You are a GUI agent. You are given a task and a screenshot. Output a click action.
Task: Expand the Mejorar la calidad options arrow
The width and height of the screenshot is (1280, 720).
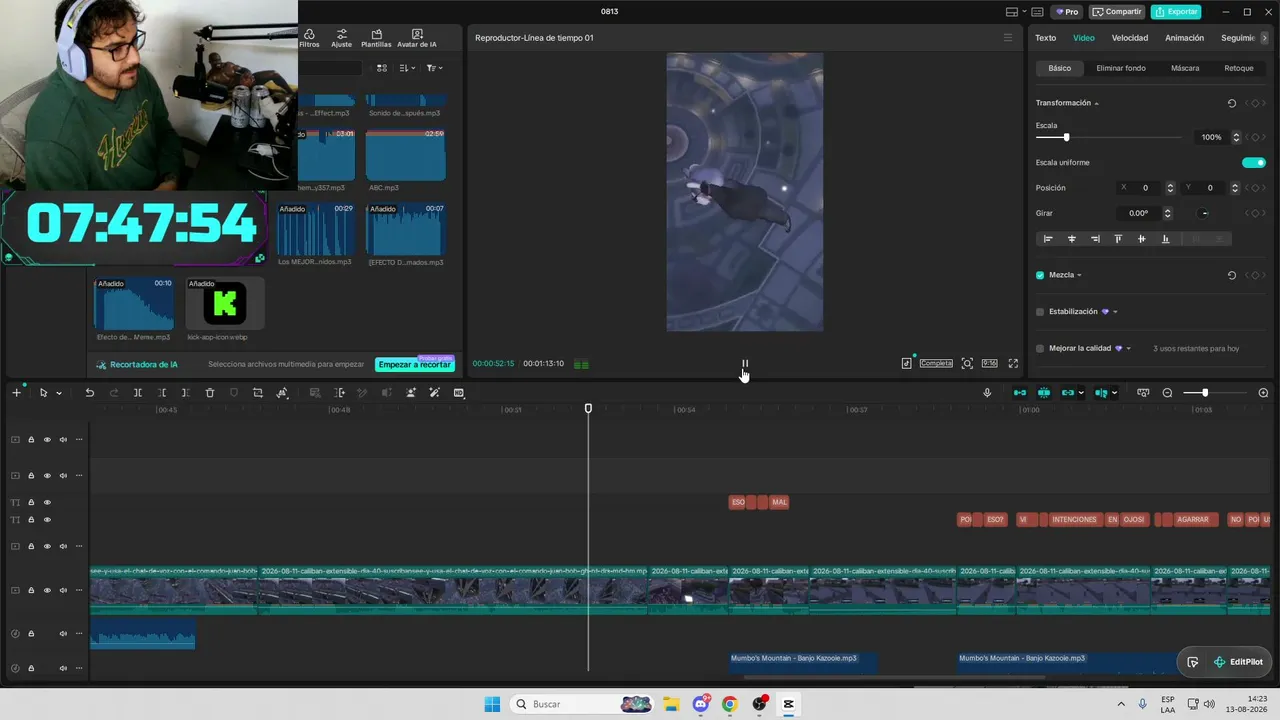[1129, 349]
